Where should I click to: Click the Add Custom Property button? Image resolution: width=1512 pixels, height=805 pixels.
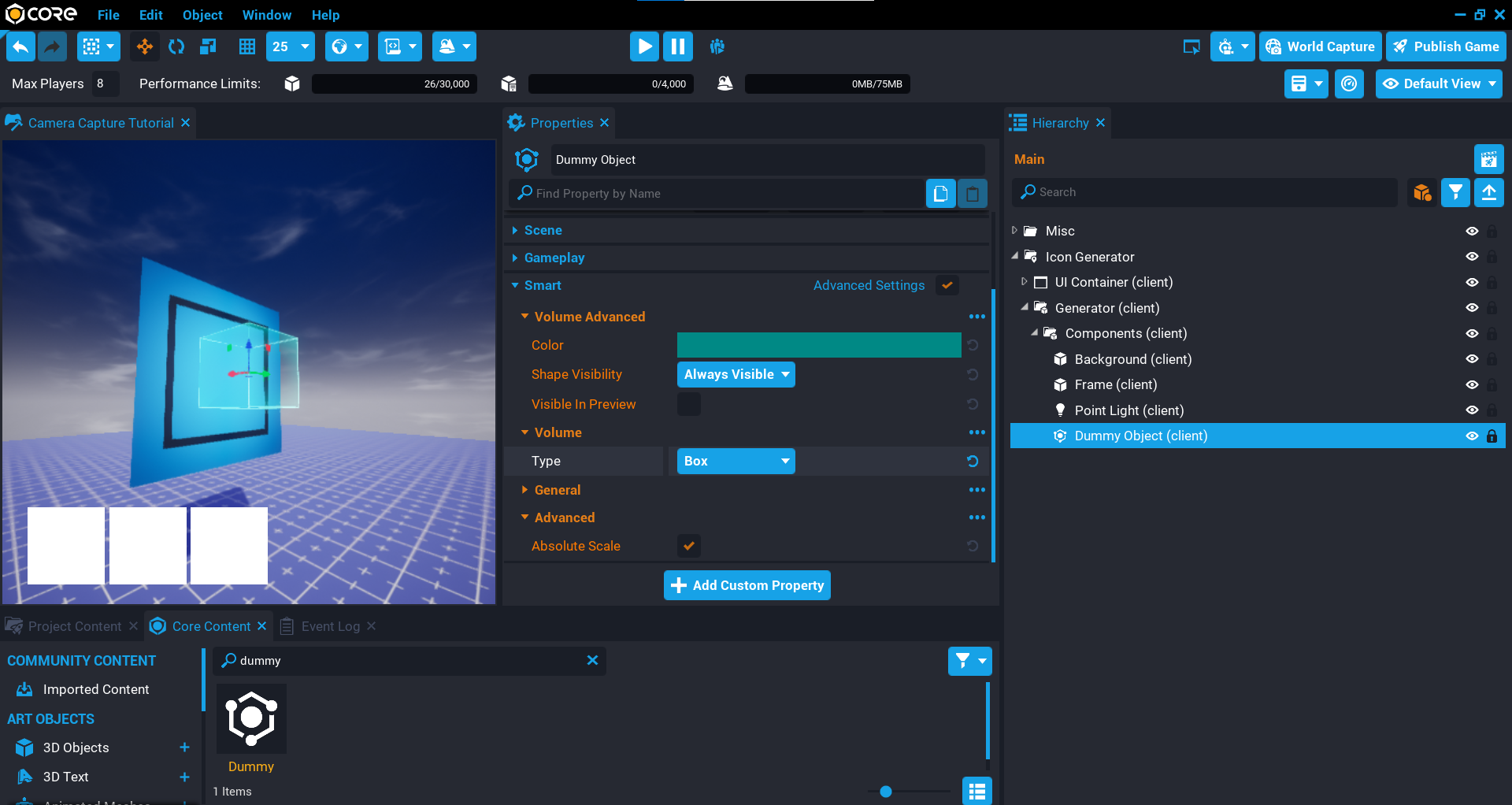[x=747, y=585]
